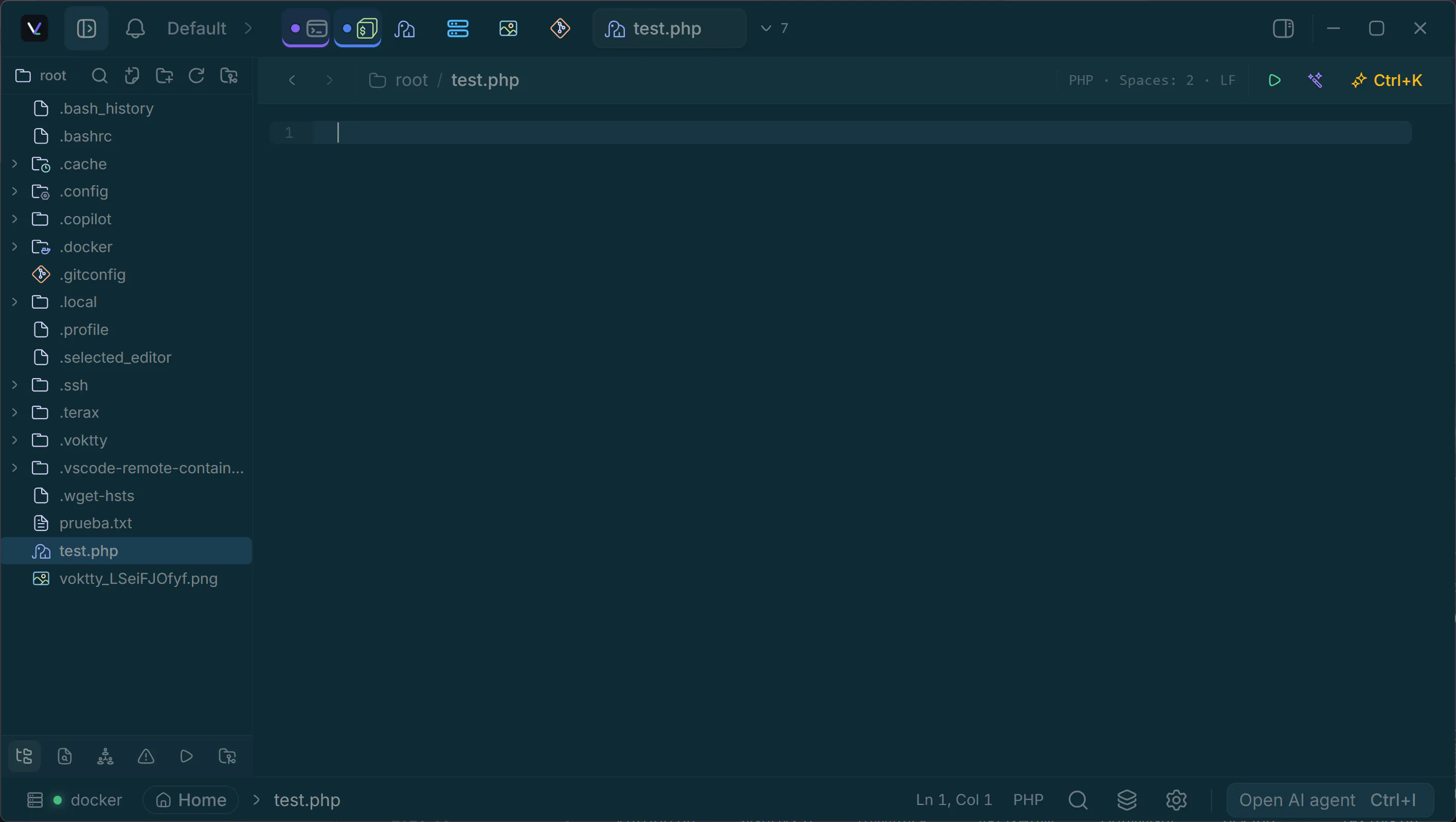Search files in root explorer
This screenshot has height=822, width=1456.
point(99,76)
